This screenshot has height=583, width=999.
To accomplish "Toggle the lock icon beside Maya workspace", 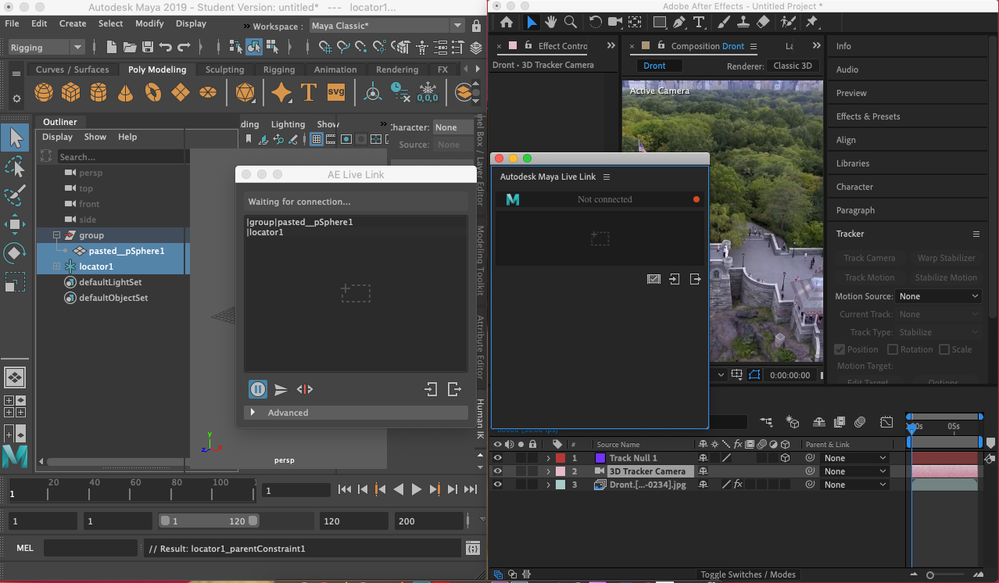I will pyautogui.click(x=476, y=26).
